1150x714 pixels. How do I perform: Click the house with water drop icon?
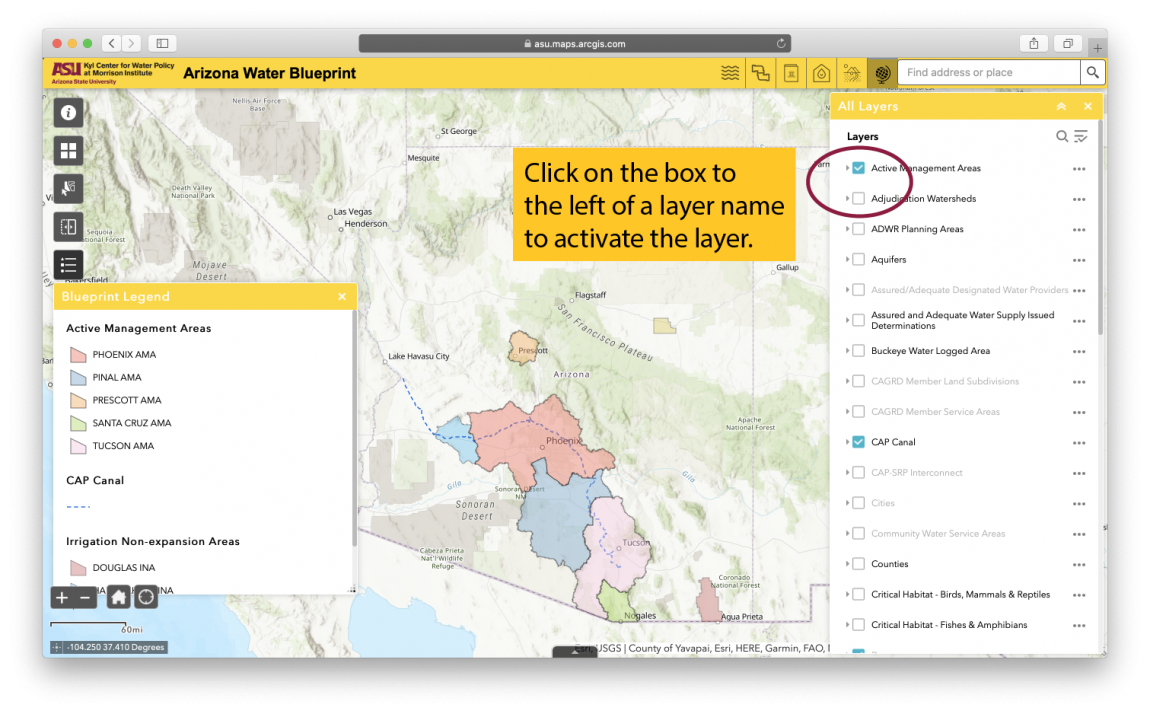coord(820,72)
